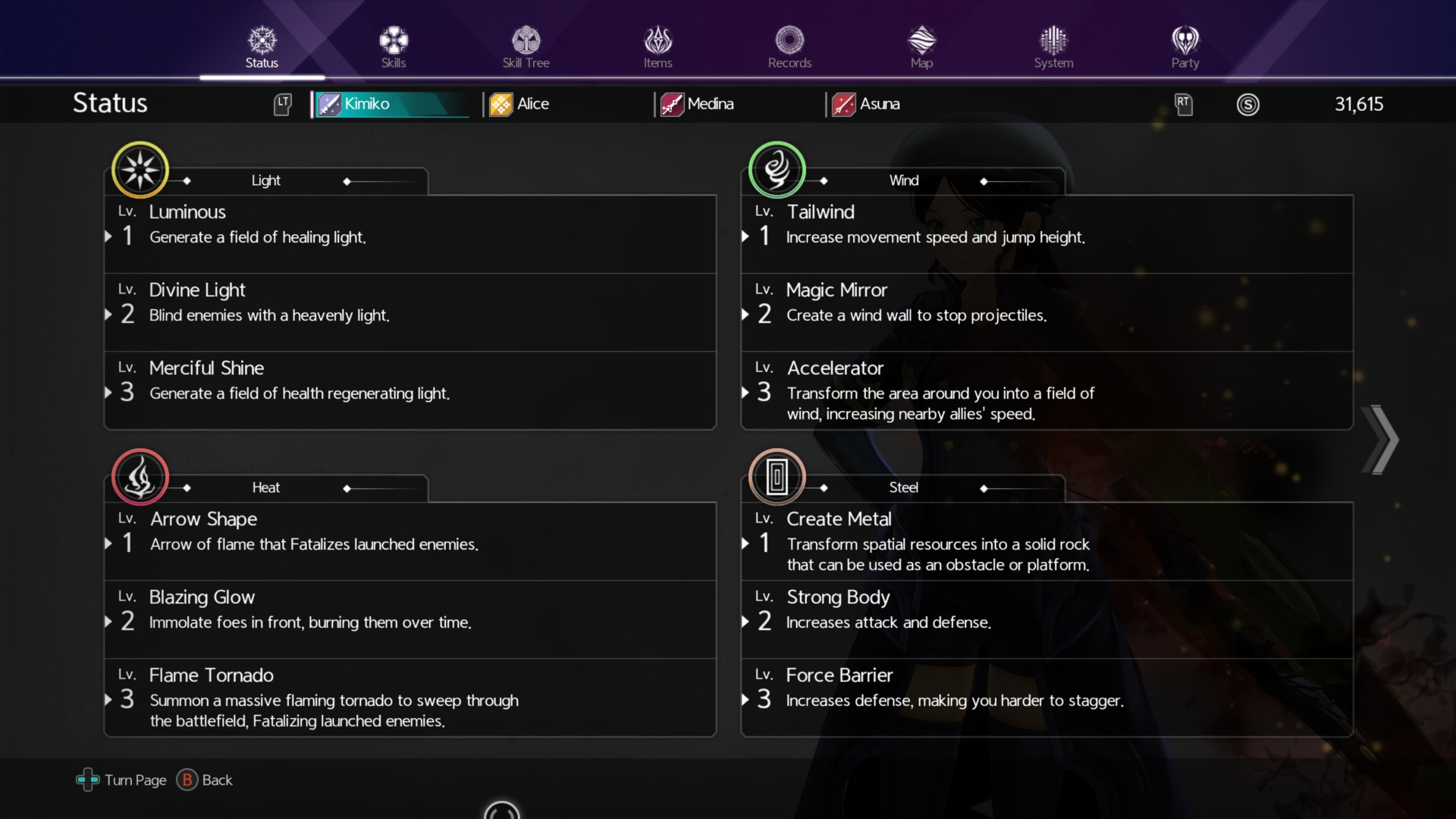Expand the Flame Tornado skill arrow
Screen dimensions: 1456x819
[x=108, y=700]
